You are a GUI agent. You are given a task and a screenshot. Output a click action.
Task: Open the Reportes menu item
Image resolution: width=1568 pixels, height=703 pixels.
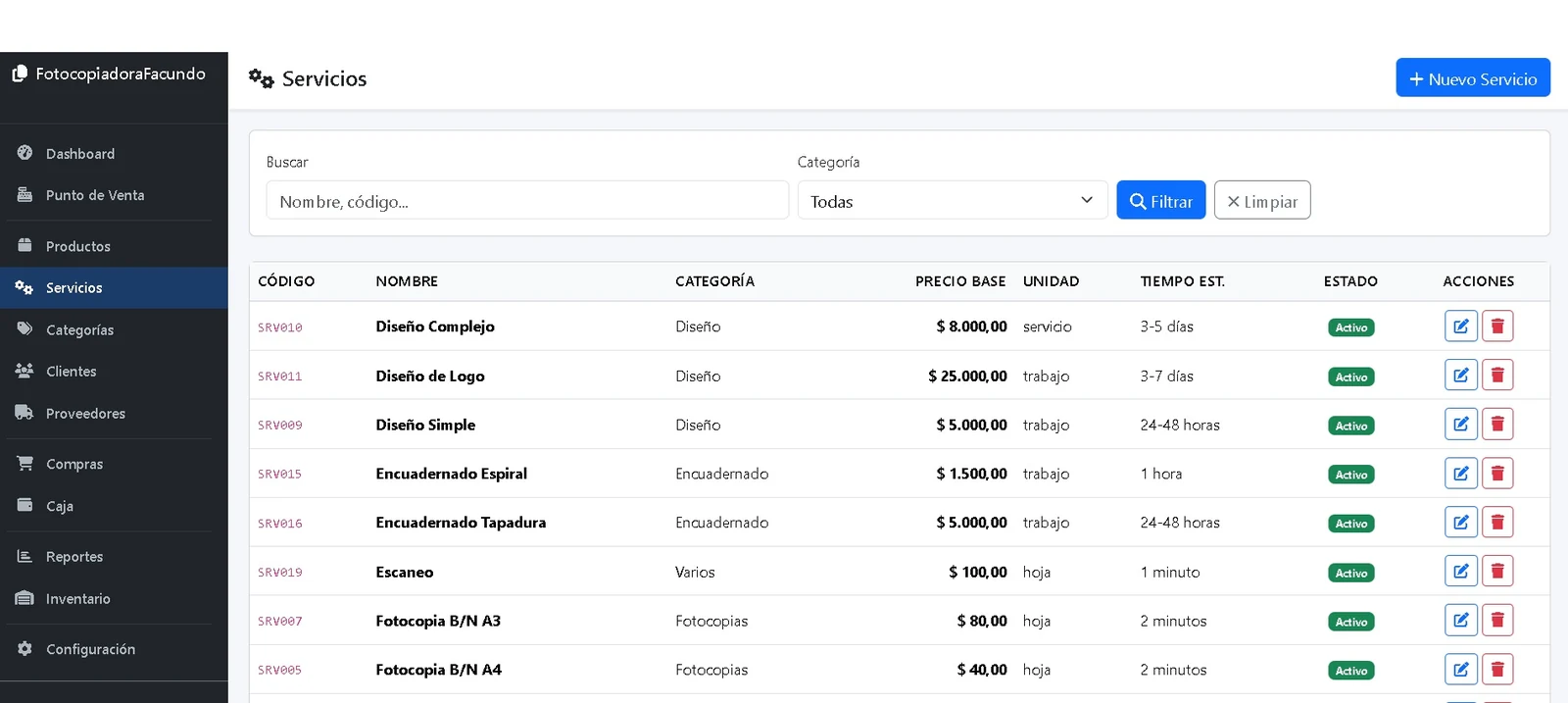point(114,556)
